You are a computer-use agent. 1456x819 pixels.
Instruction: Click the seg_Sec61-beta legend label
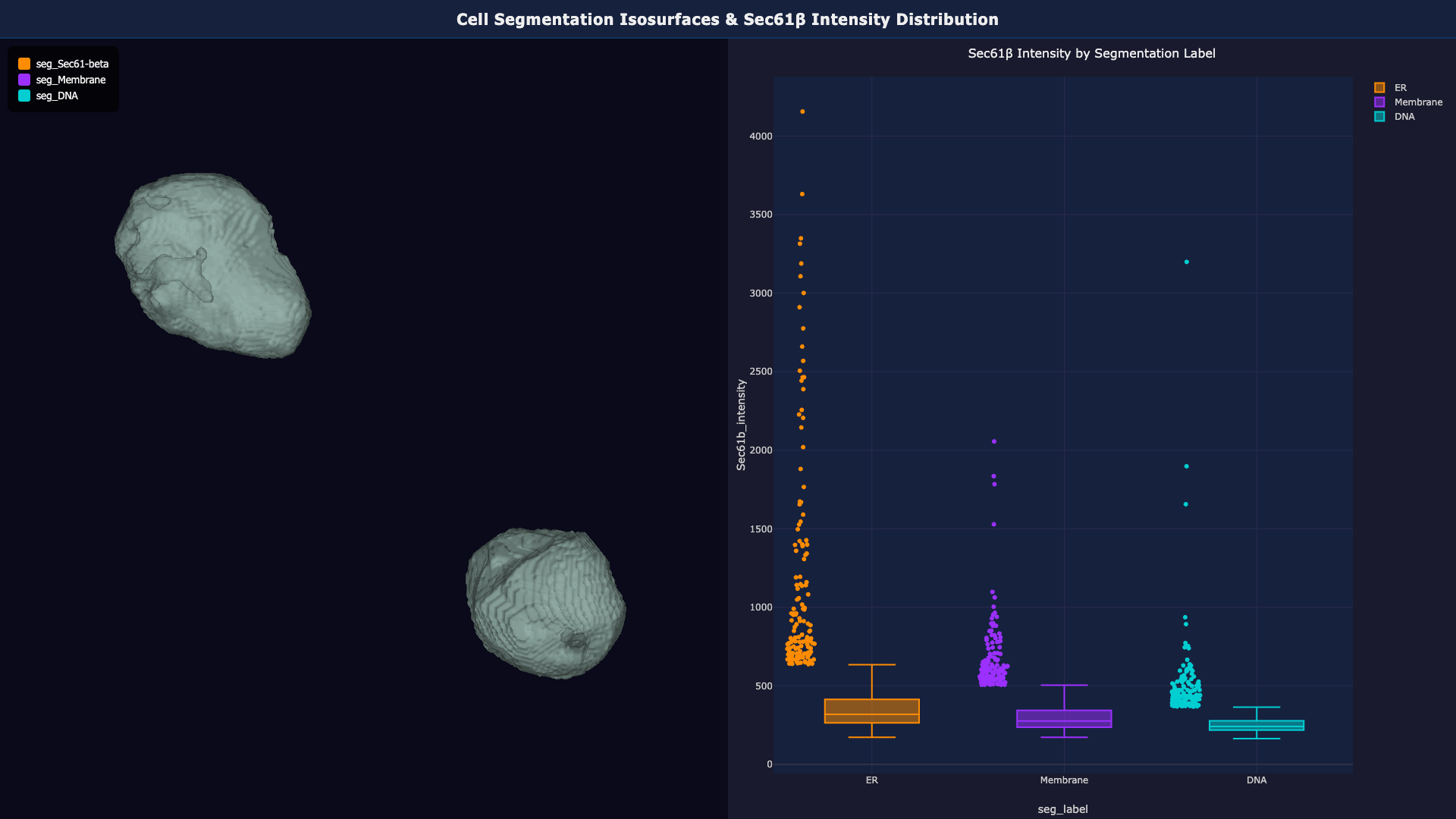coord(72,64)
